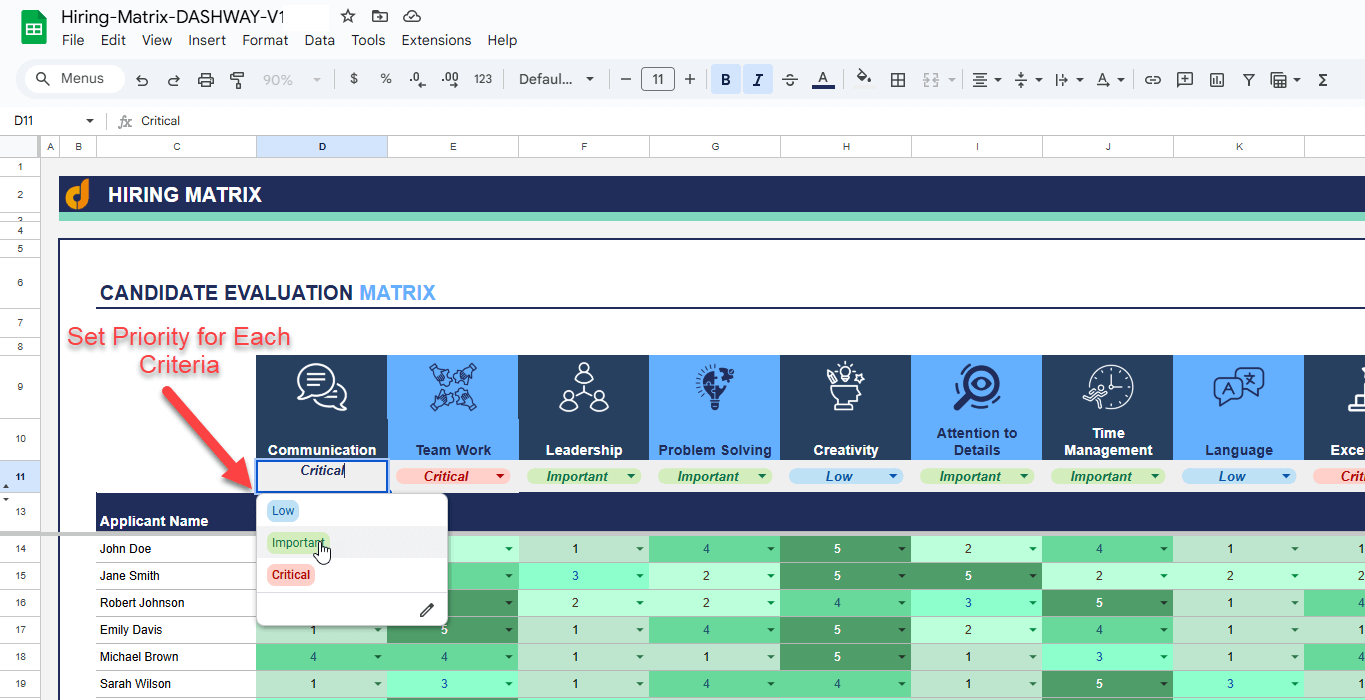Click the Insert comment icon
The image size is (1365, 700).
pyautogui.click(x=1185, y=78)
